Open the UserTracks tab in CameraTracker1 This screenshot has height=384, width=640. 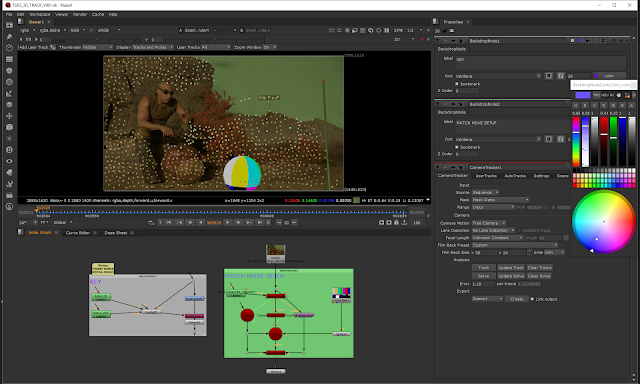point(486,176)
